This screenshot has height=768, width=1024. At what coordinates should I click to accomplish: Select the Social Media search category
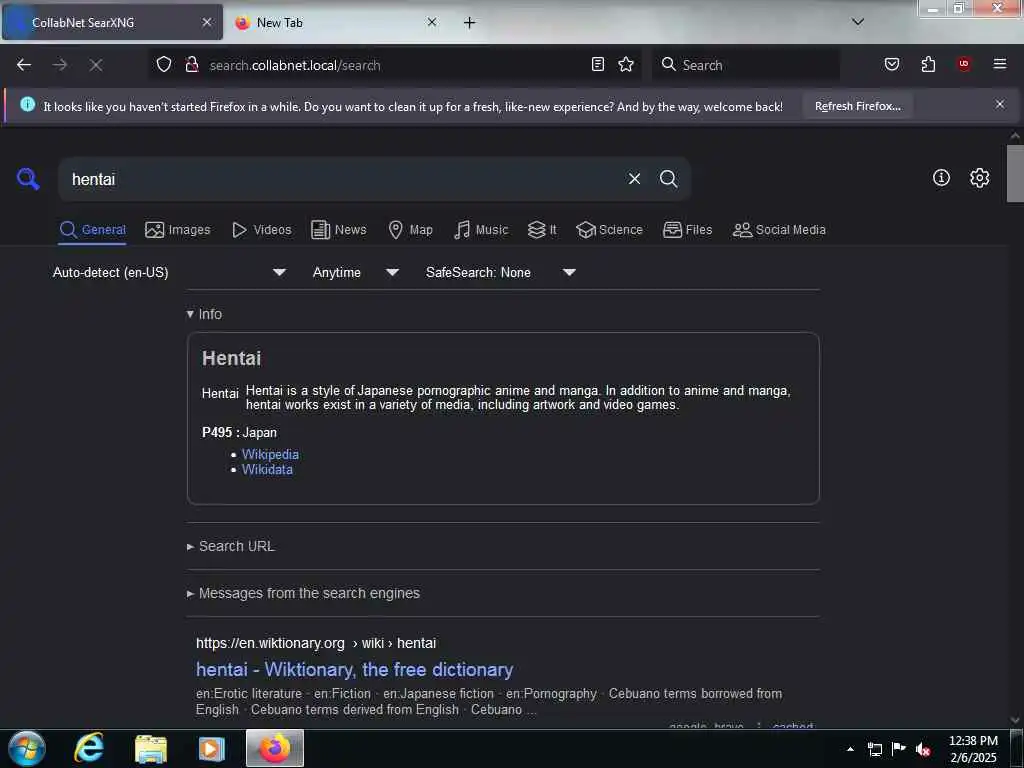(779, 230)
